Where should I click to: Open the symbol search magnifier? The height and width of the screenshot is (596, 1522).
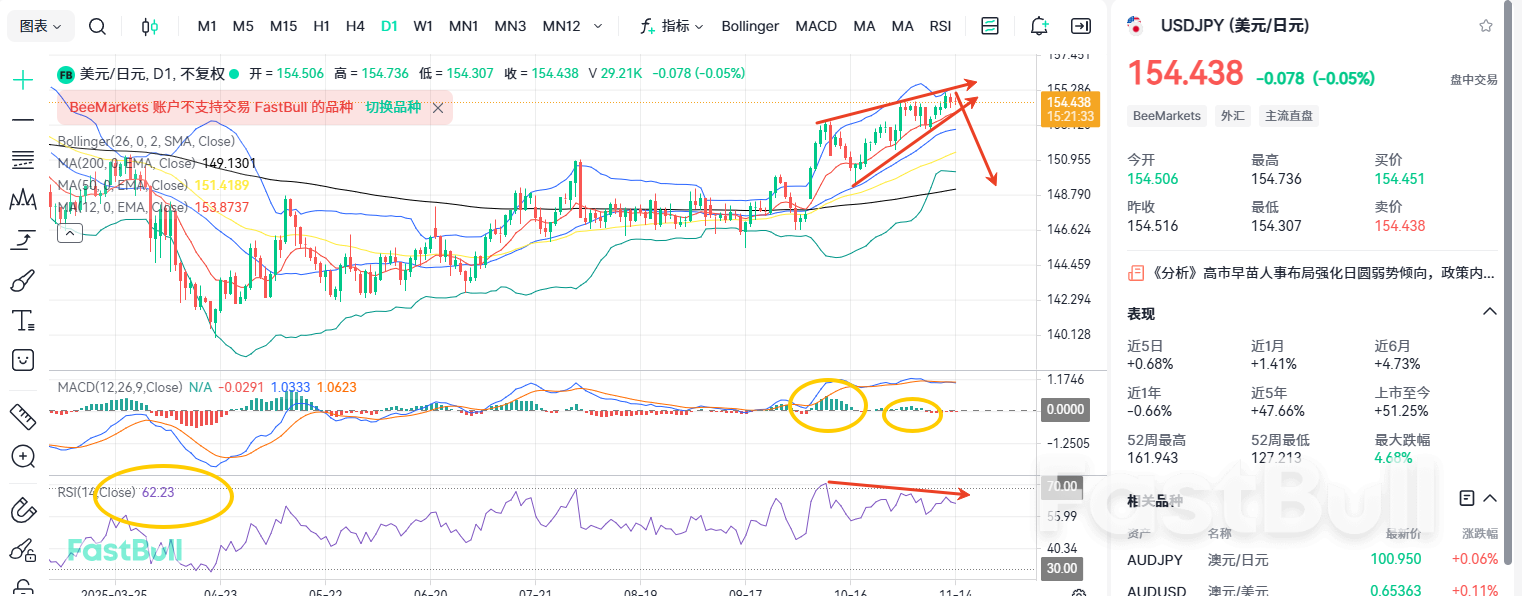click(x=97, y=26)
